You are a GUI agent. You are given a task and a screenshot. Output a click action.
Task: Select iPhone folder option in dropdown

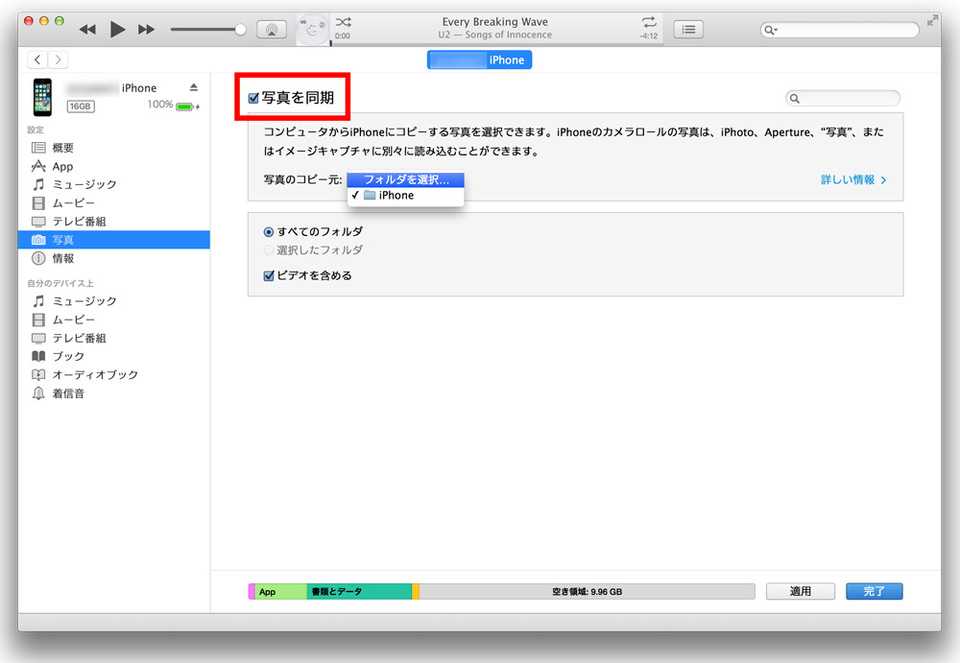[x=405, y=195]
